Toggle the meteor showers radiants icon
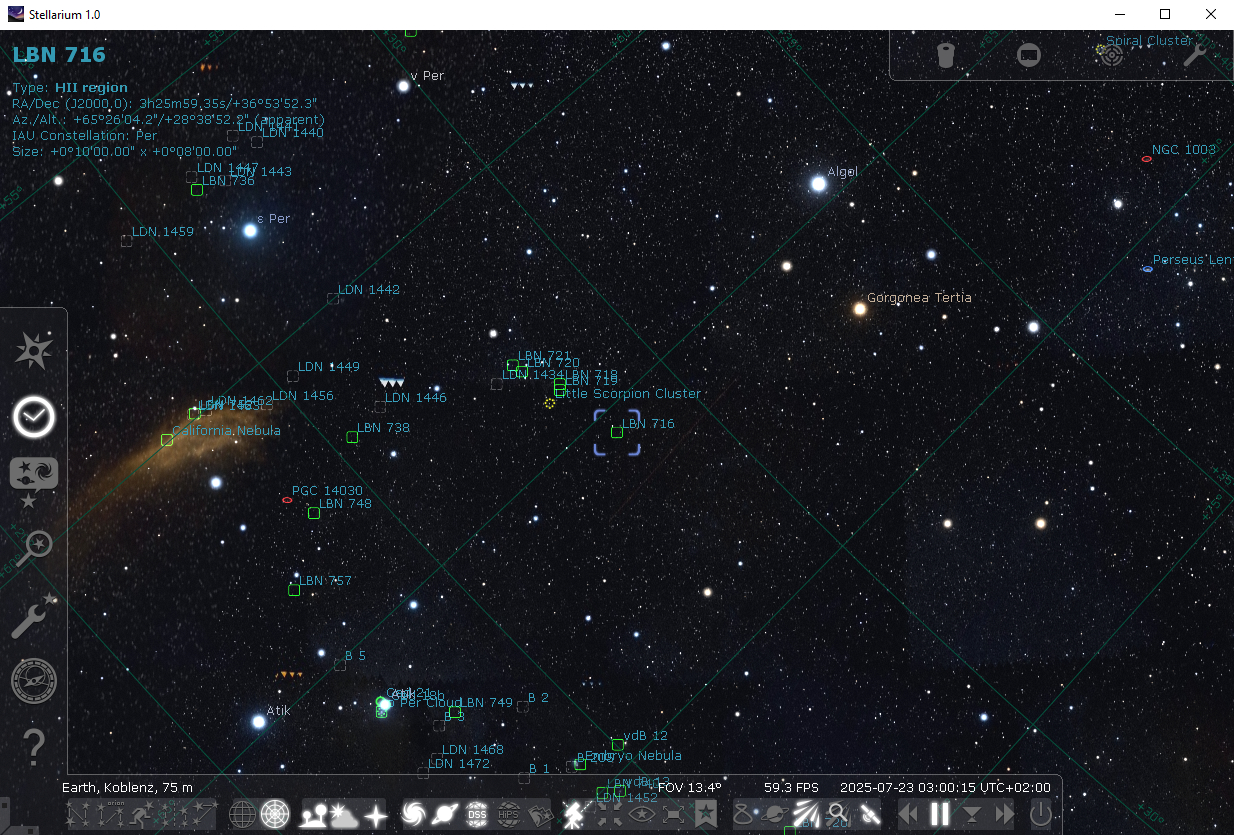Viewport: 1234px width, 835px height. [806, 814]
